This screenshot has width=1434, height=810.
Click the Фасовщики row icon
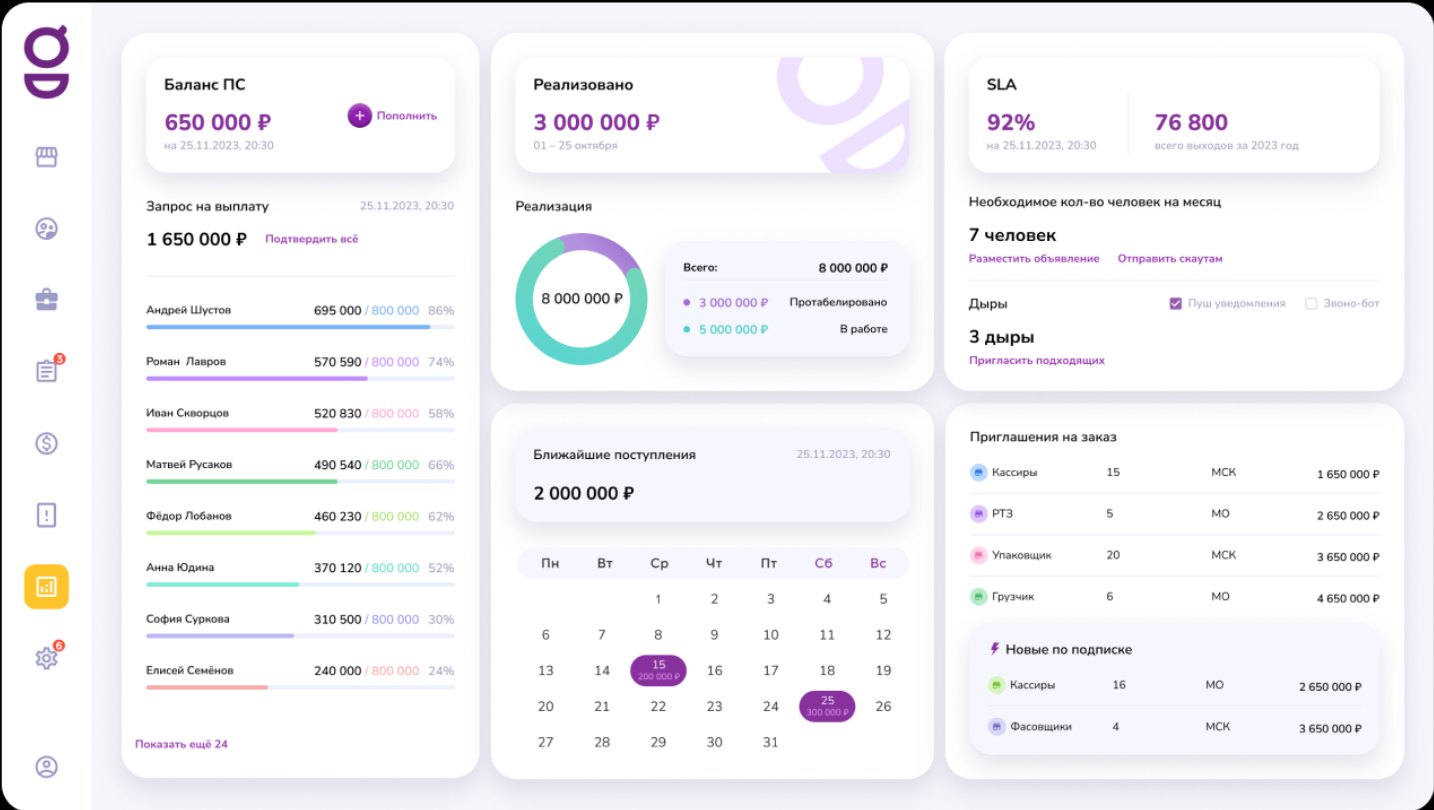pyautogui.click(x=996, y=727)
